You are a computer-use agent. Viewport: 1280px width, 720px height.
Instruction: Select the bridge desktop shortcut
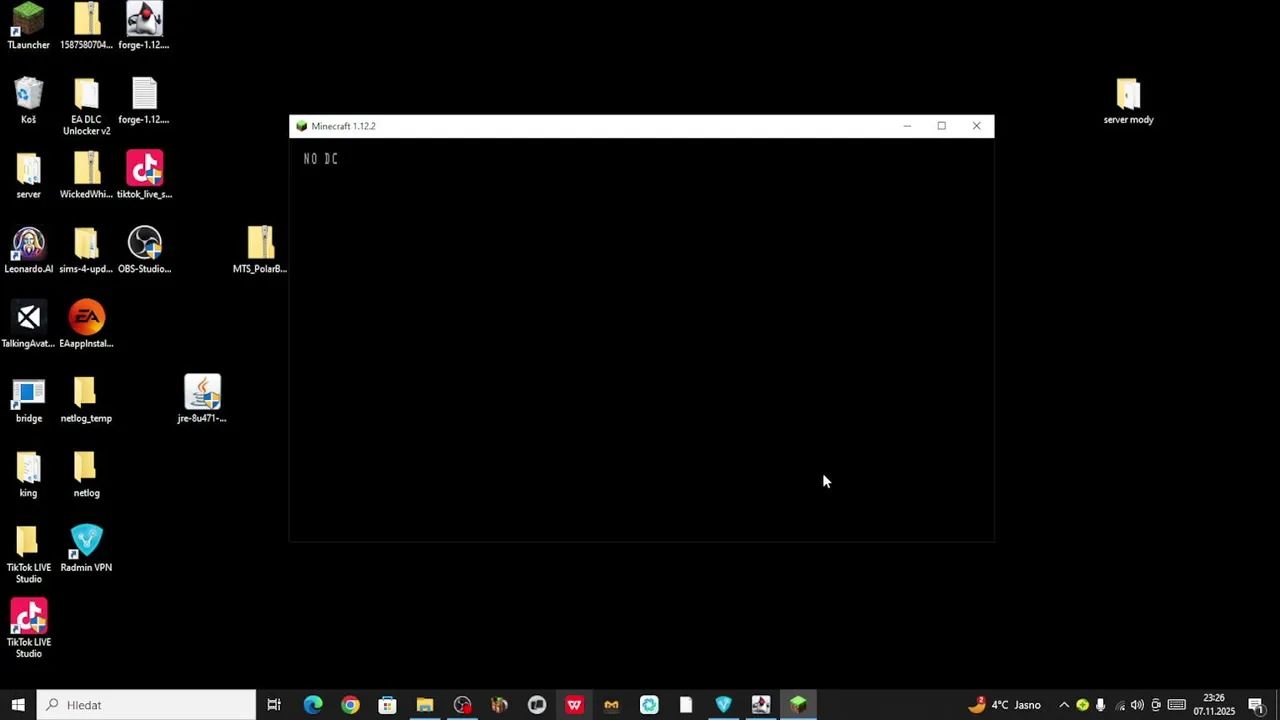28,400
